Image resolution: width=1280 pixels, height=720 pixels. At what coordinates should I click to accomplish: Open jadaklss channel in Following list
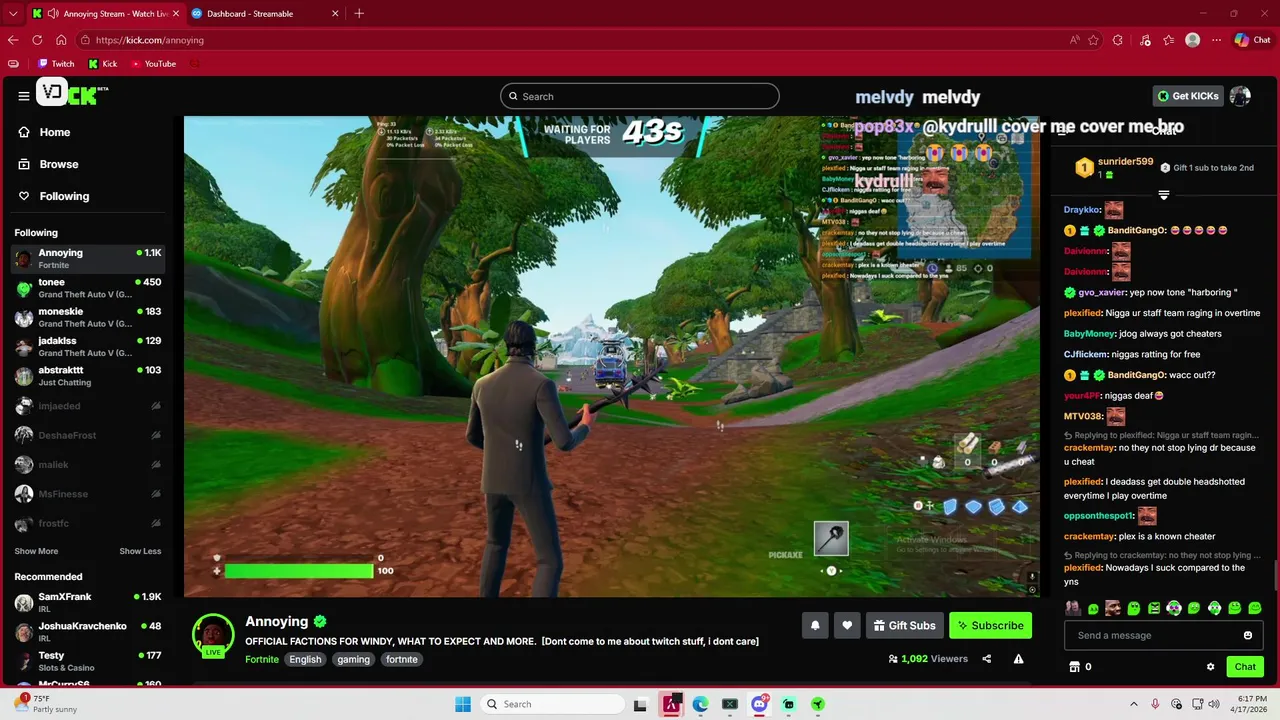(x=88, y=346)
